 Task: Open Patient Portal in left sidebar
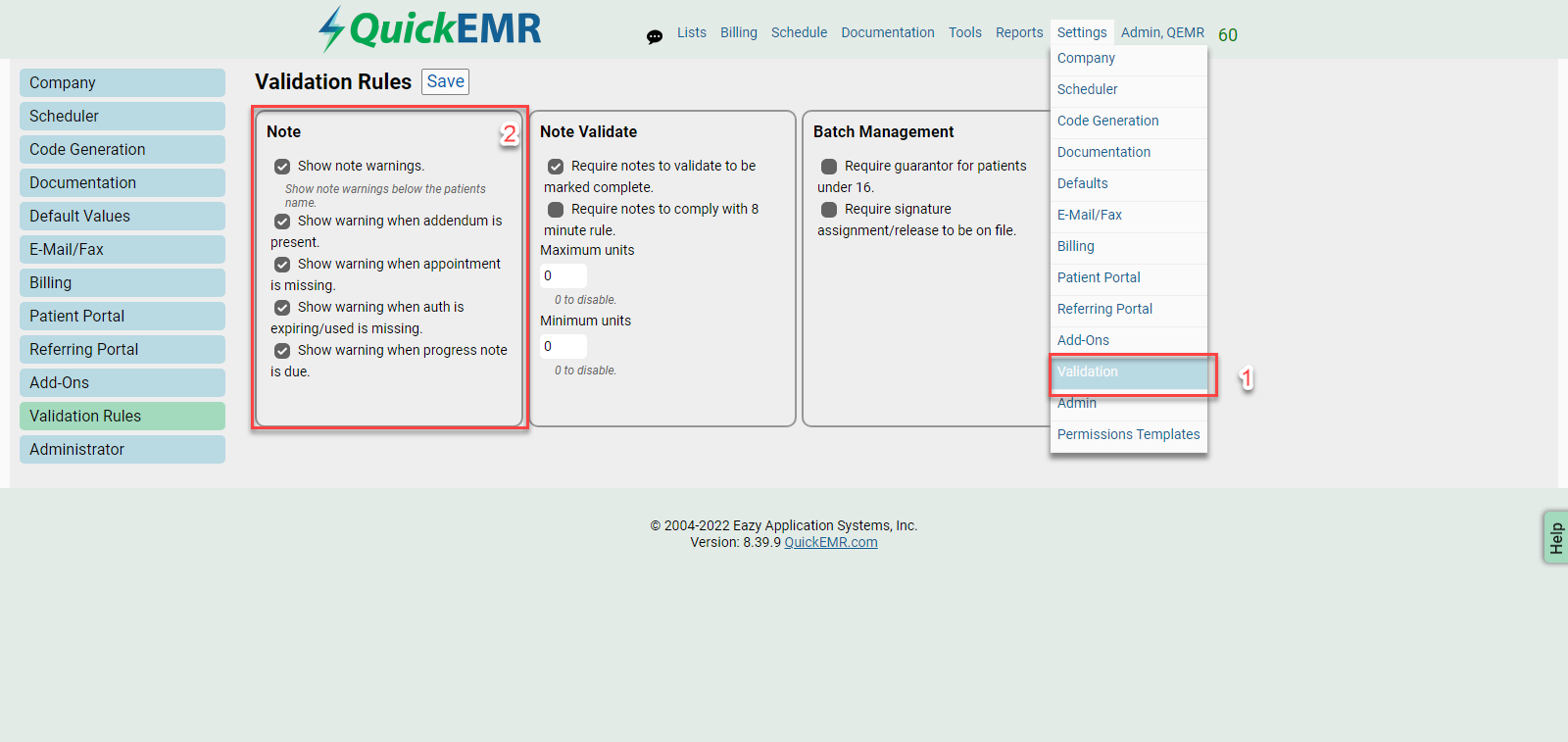(122, 317)
